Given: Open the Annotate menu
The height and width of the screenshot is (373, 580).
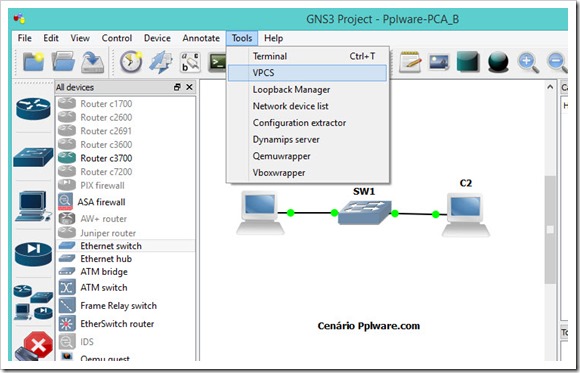Looking at the screenshot, I should pos(201,38).
